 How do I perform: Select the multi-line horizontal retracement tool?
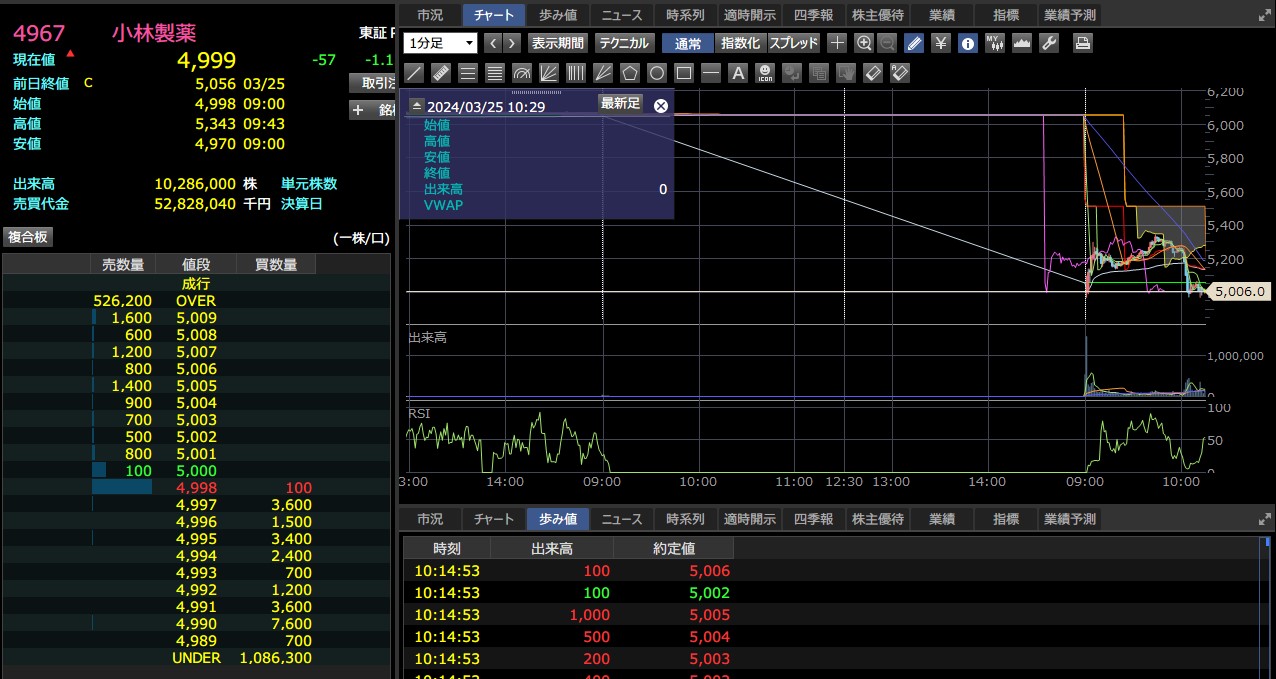pyautogui.click(x=495, y=73)
